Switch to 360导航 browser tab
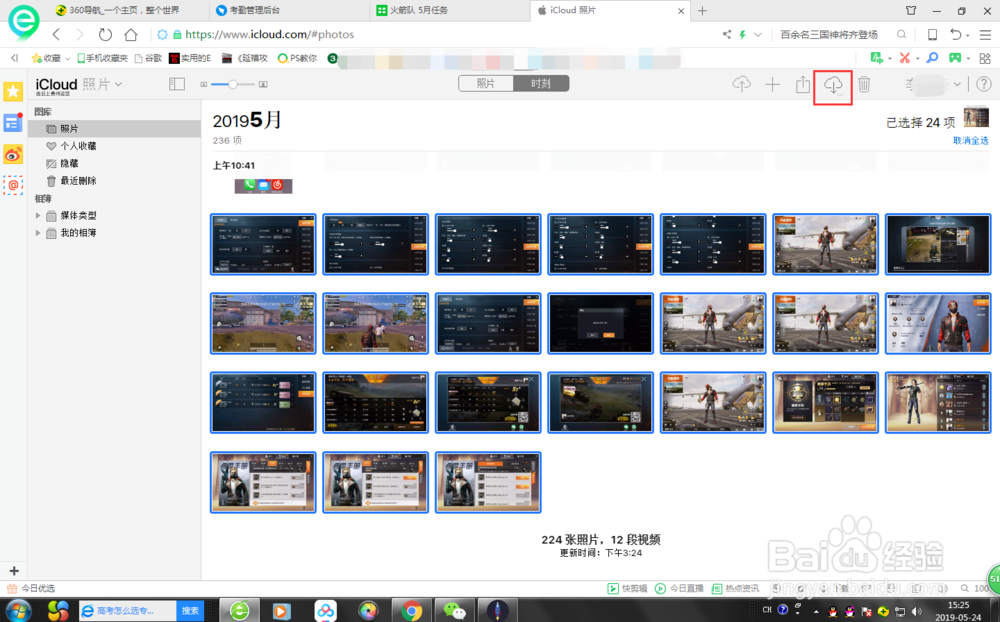Viewport: 1000px width, 622px height. (x=124, y=10)
